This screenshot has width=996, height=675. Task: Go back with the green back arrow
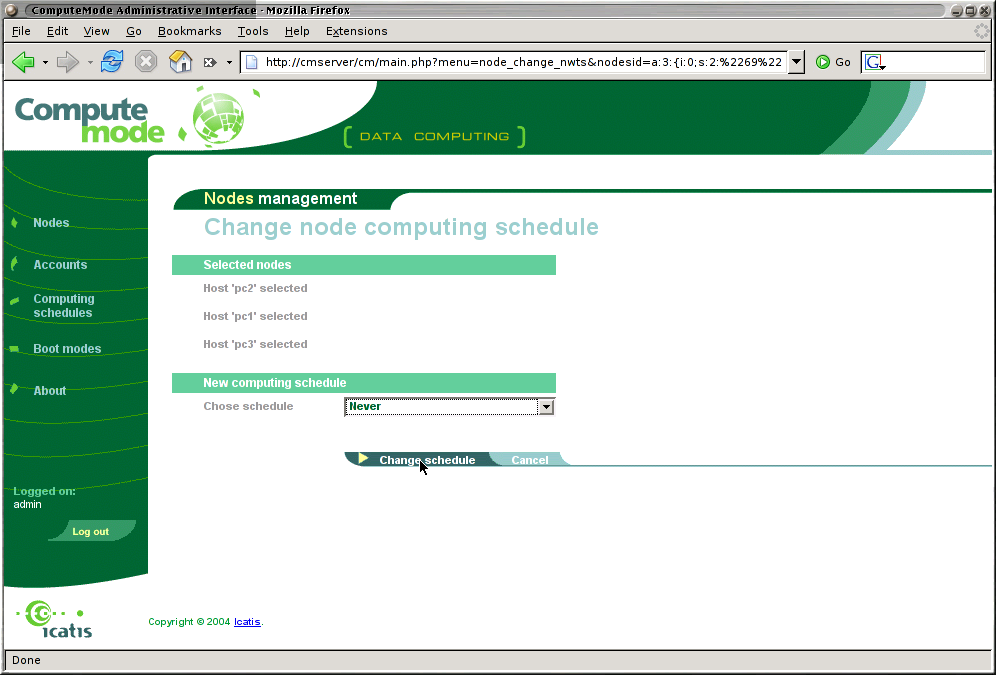pyautogui.click(x=24, y=62)
